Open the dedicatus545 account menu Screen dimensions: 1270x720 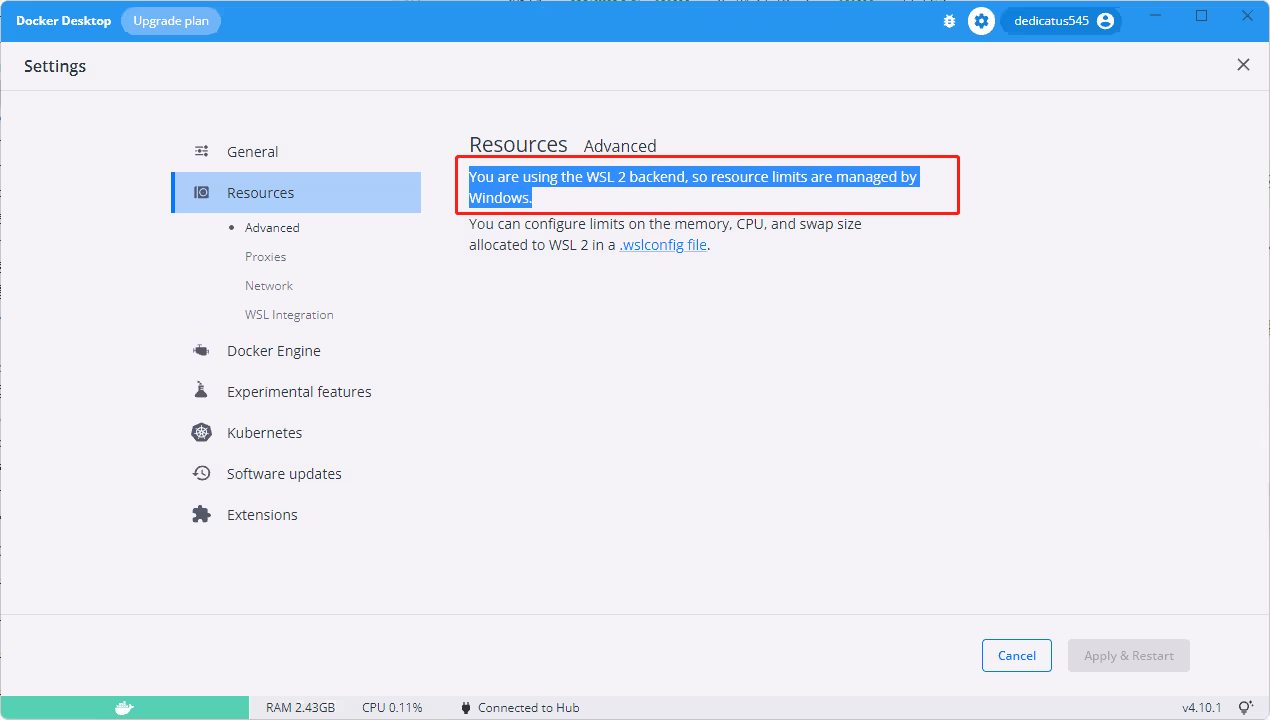[x=1062, y=21]
